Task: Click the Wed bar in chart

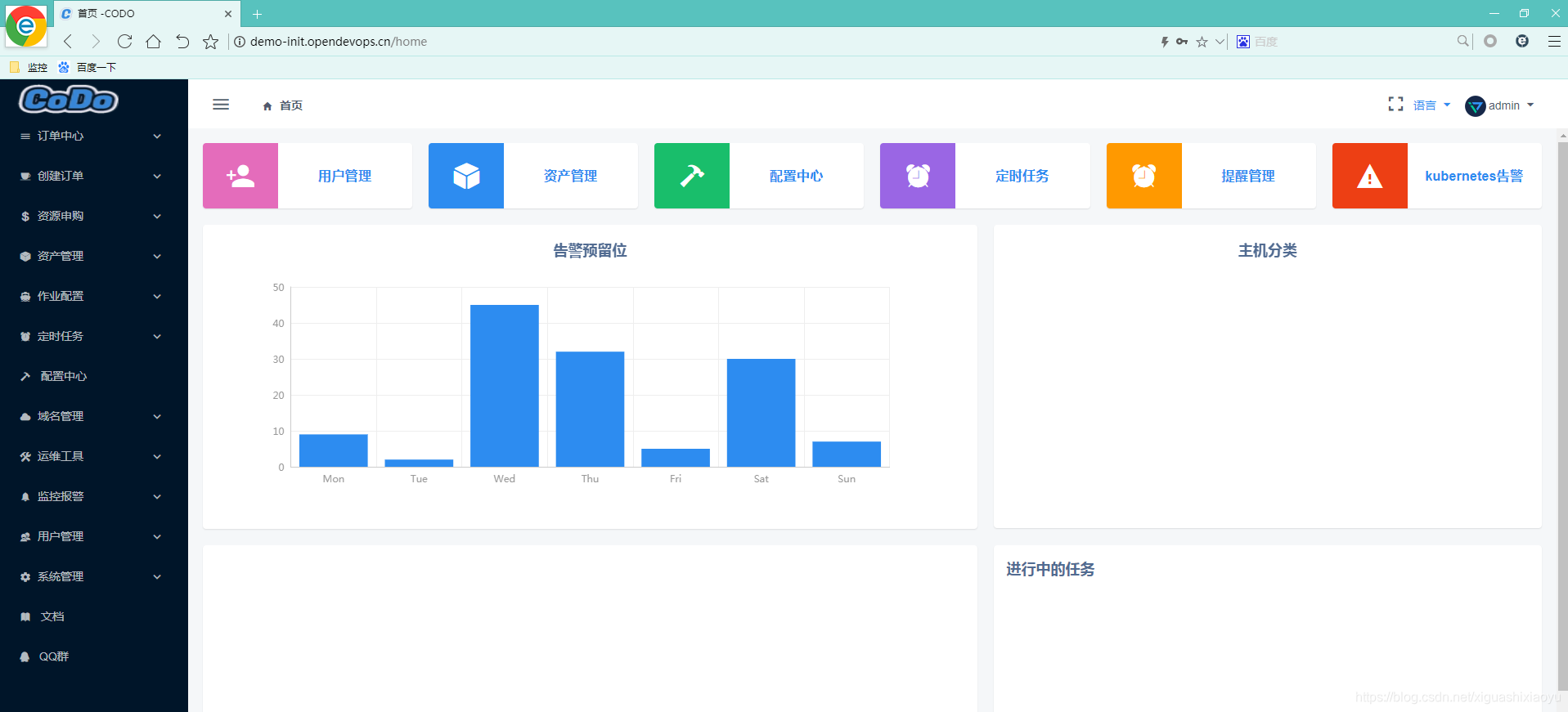Action: 505,386
